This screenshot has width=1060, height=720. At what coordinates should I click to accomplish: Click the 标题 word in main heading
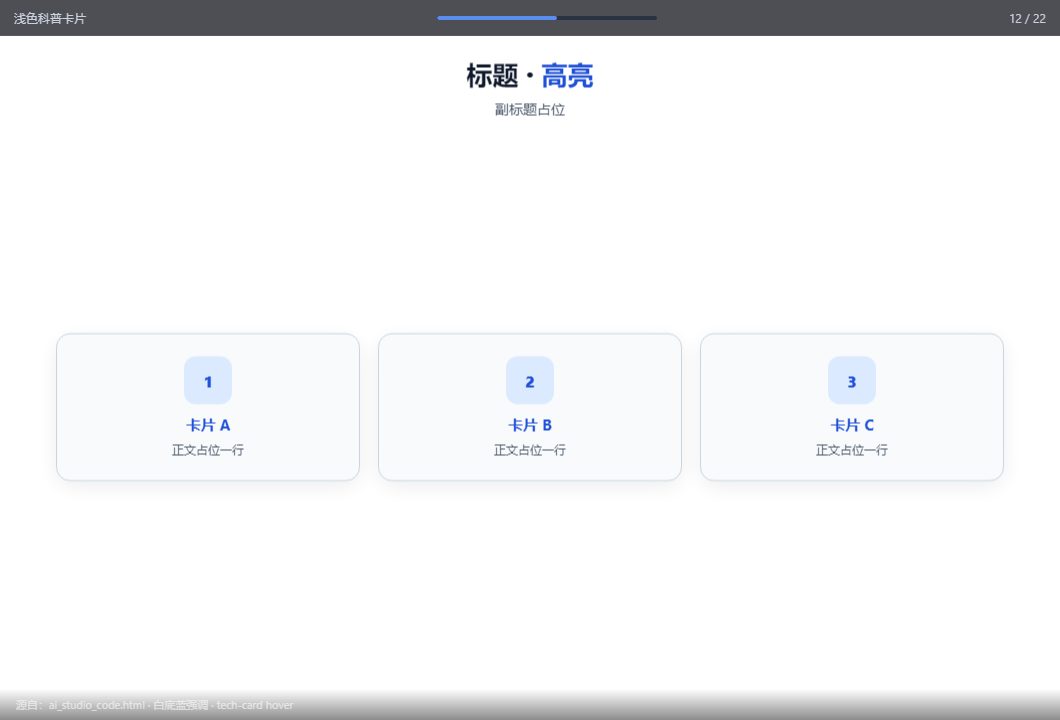coord(492,76)
